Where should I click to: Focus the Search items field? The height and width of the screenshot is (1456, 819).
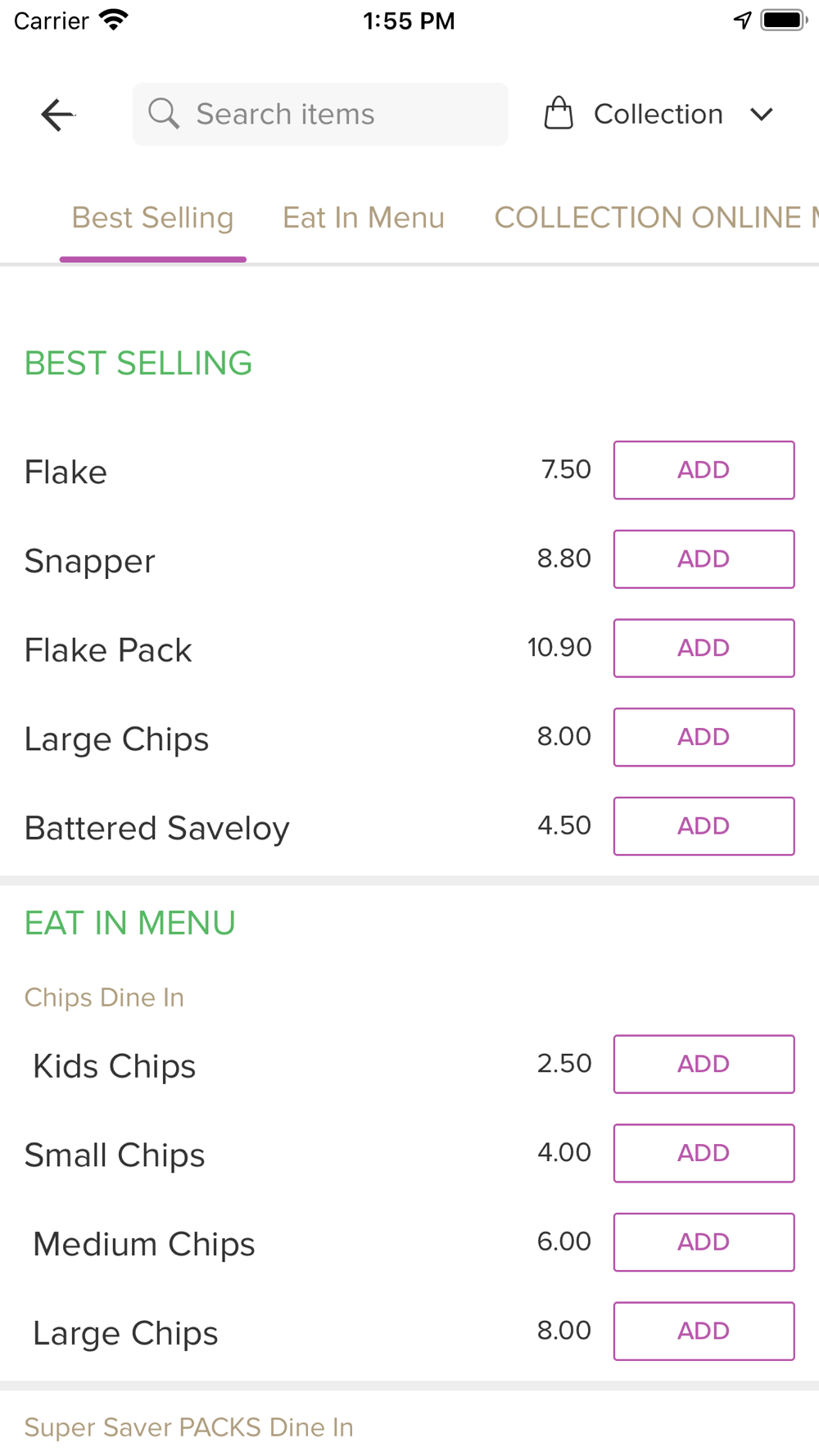(320, 114)
